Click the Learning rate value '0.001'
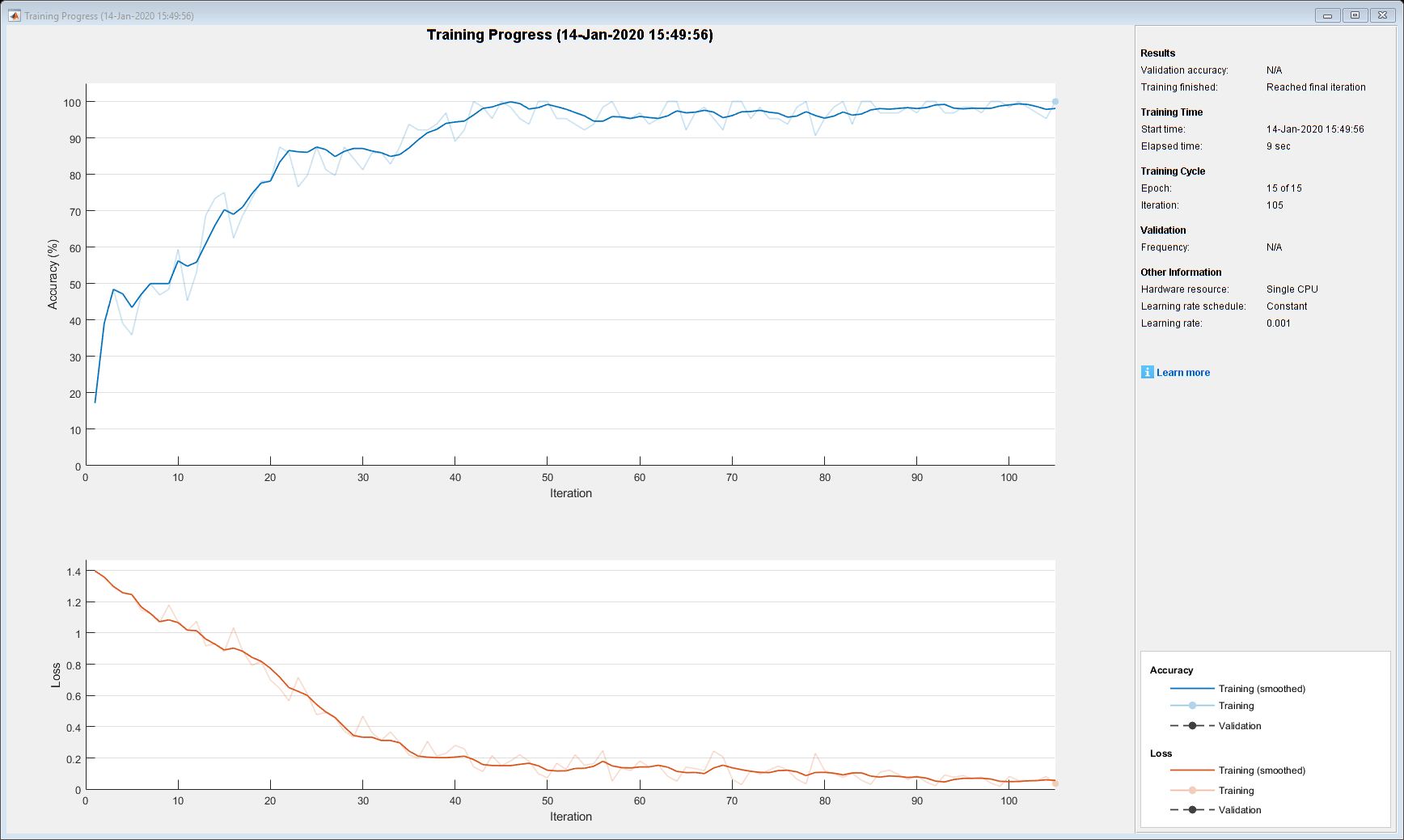Image resolution: width=1404 pixels, height=840 pixels. (x=1278, y=323)
